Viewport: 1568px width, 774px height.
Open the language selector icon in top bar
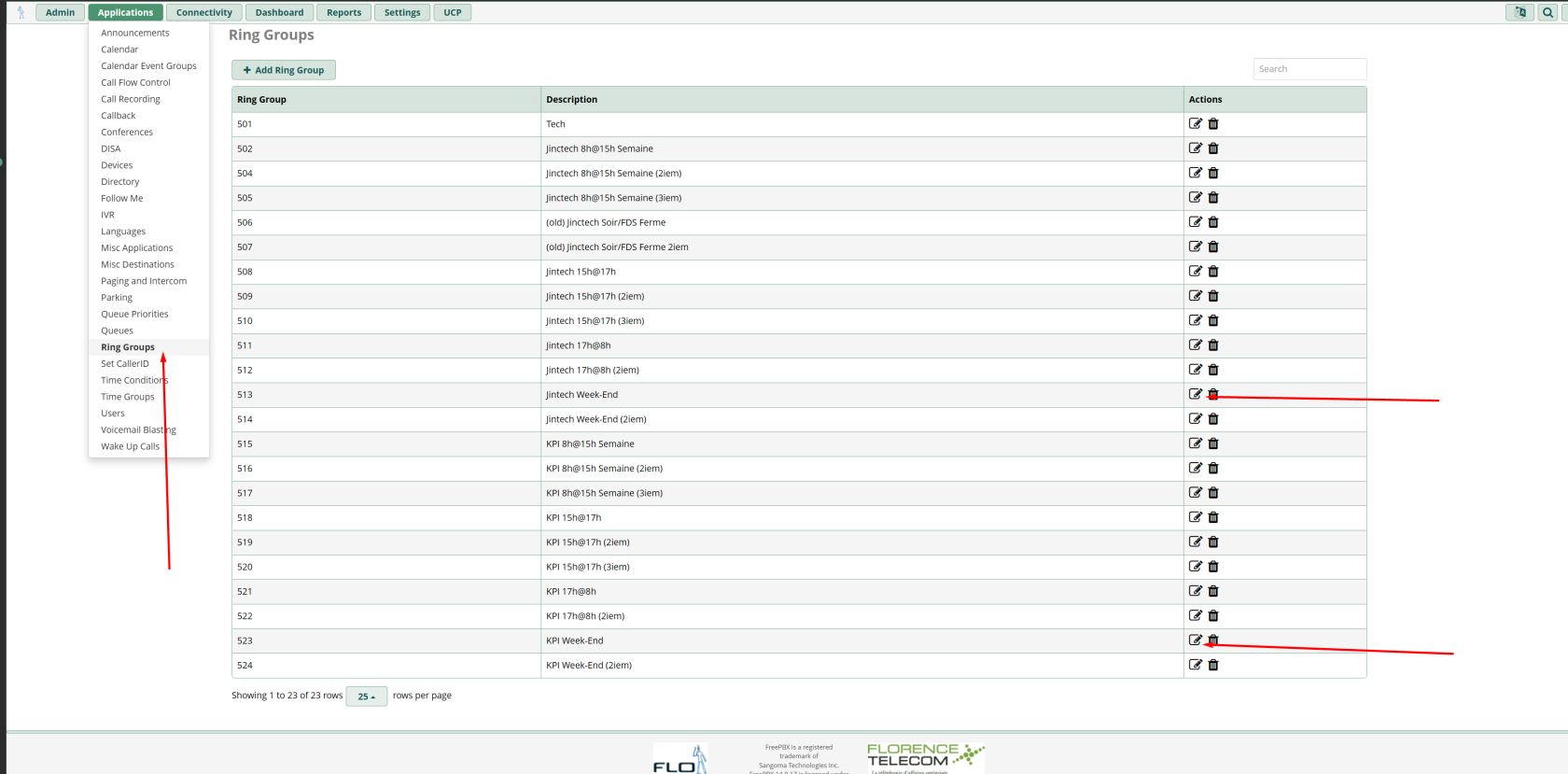coord(1520,12)
